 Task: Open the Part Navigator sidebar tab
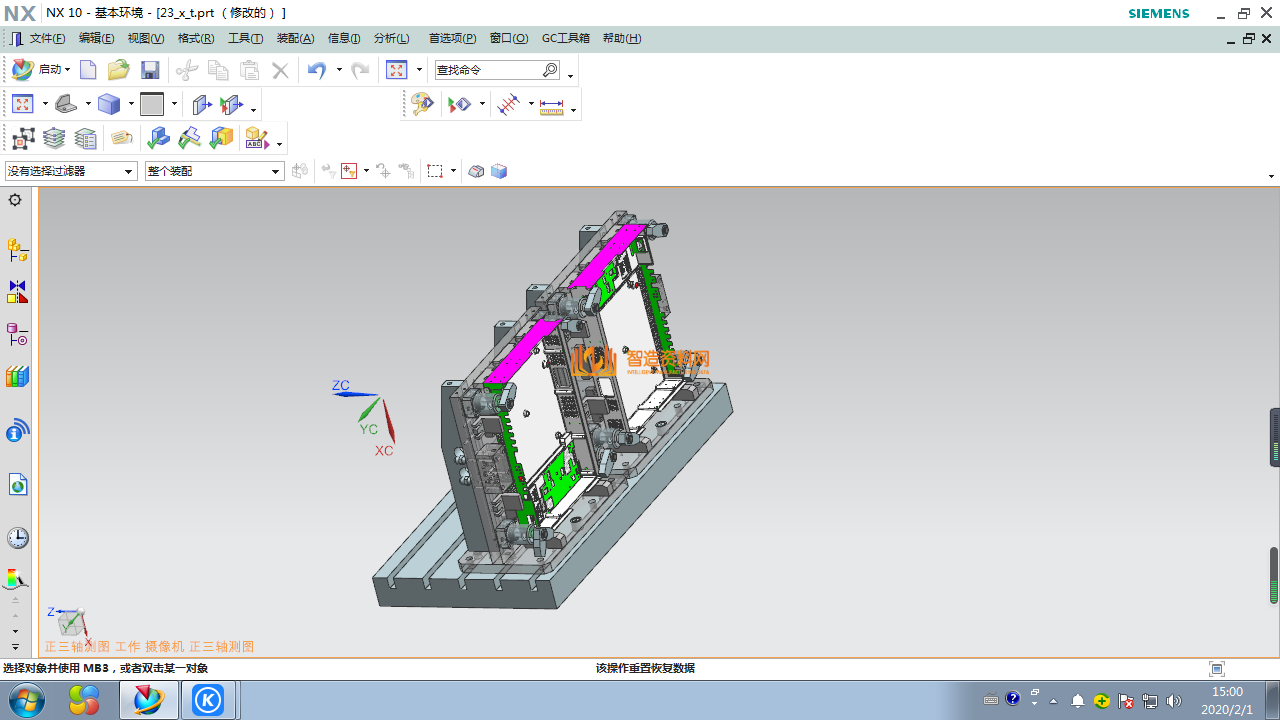17,334
